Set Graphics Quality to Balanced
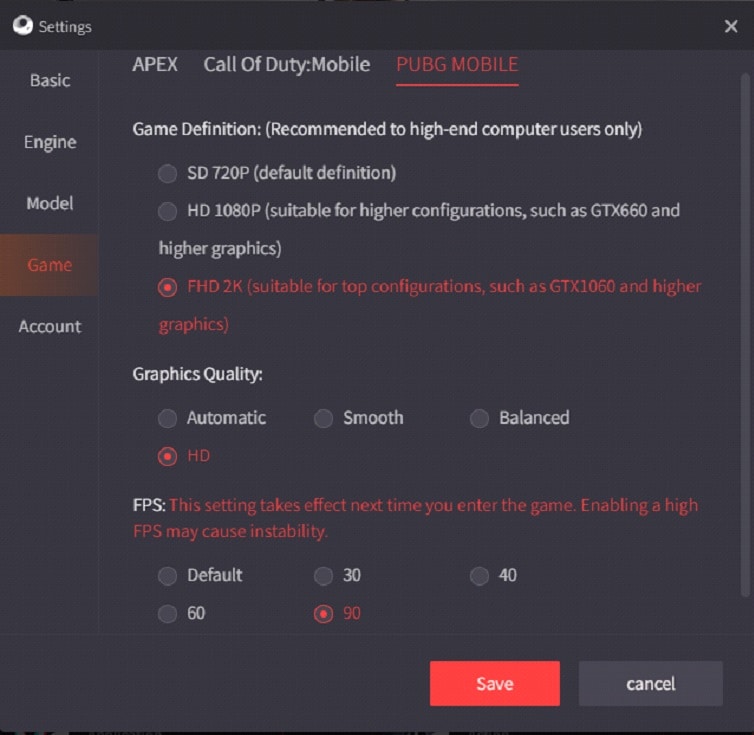Screen dimensions: 754x735 [479, 418]
